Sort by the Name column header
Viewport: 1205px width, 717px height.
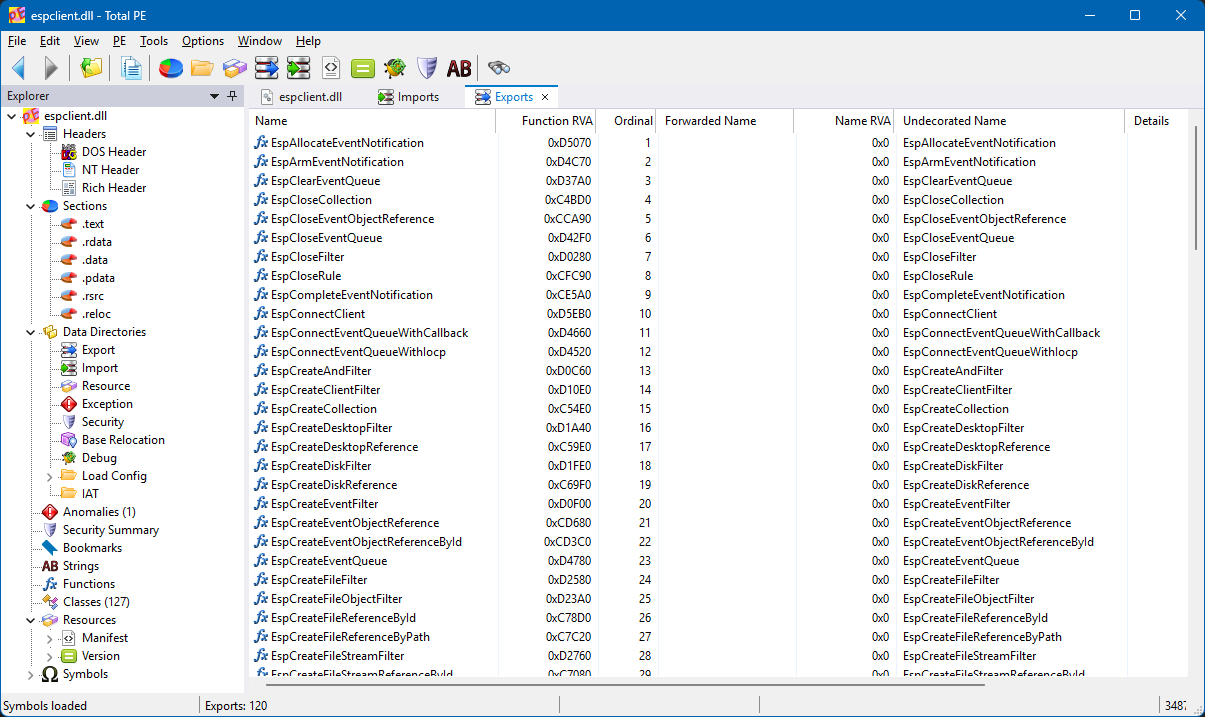point(372,121)
